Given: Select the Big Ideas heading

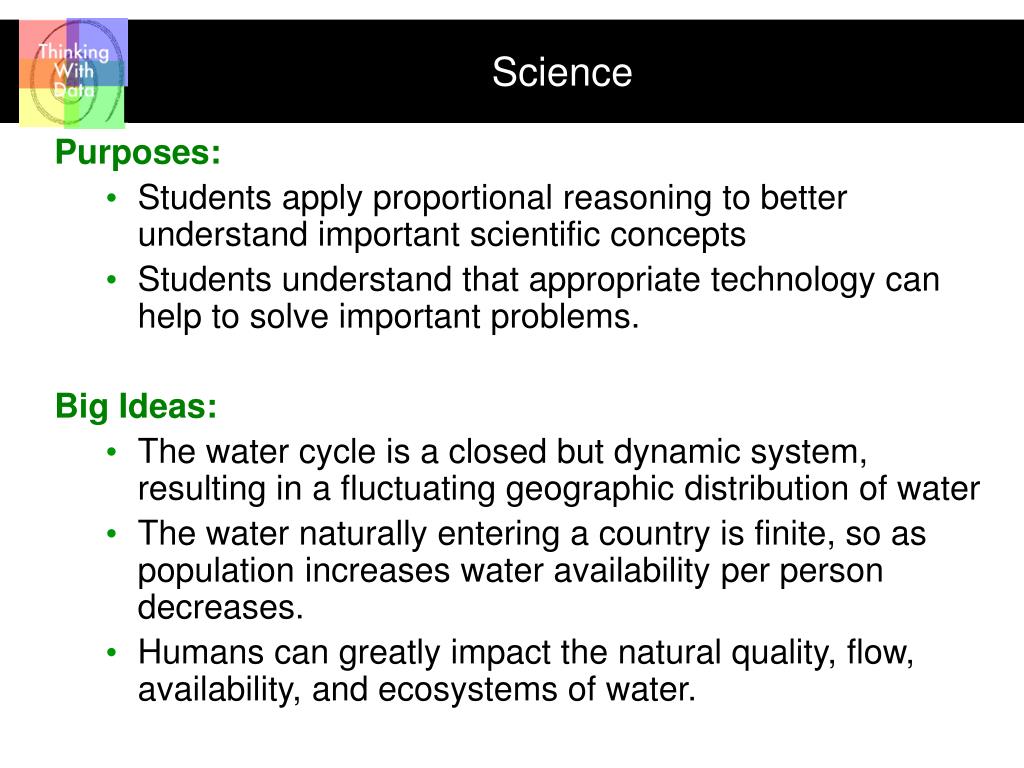Looking at the screenshot, I should 136,406.
